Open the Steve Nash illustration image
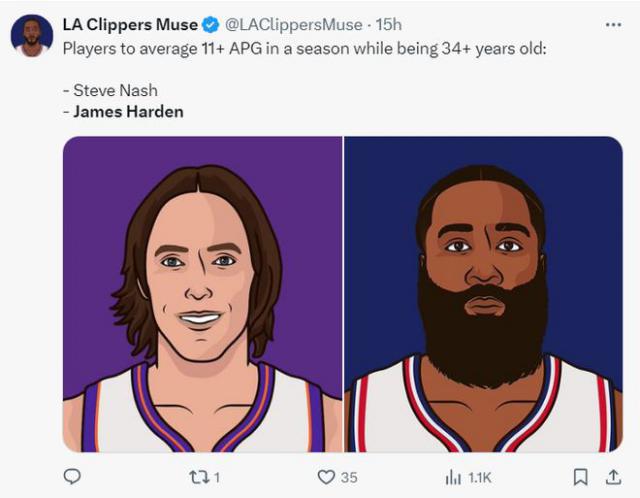The height and width of the screenshot is (498, 640). tap(203, 294)
